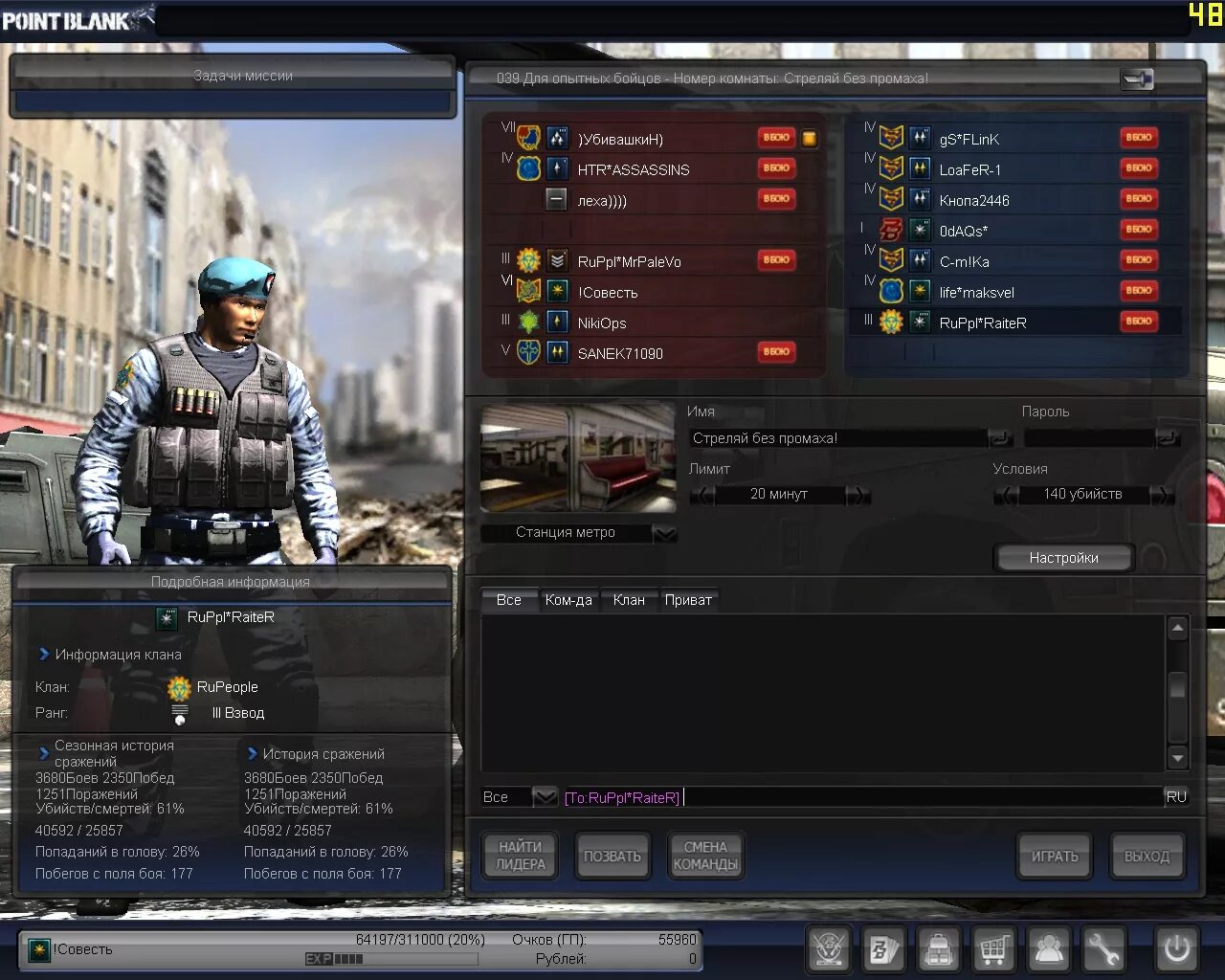
Task: Click the metro station map thumbnail
Action: point(578,457)
